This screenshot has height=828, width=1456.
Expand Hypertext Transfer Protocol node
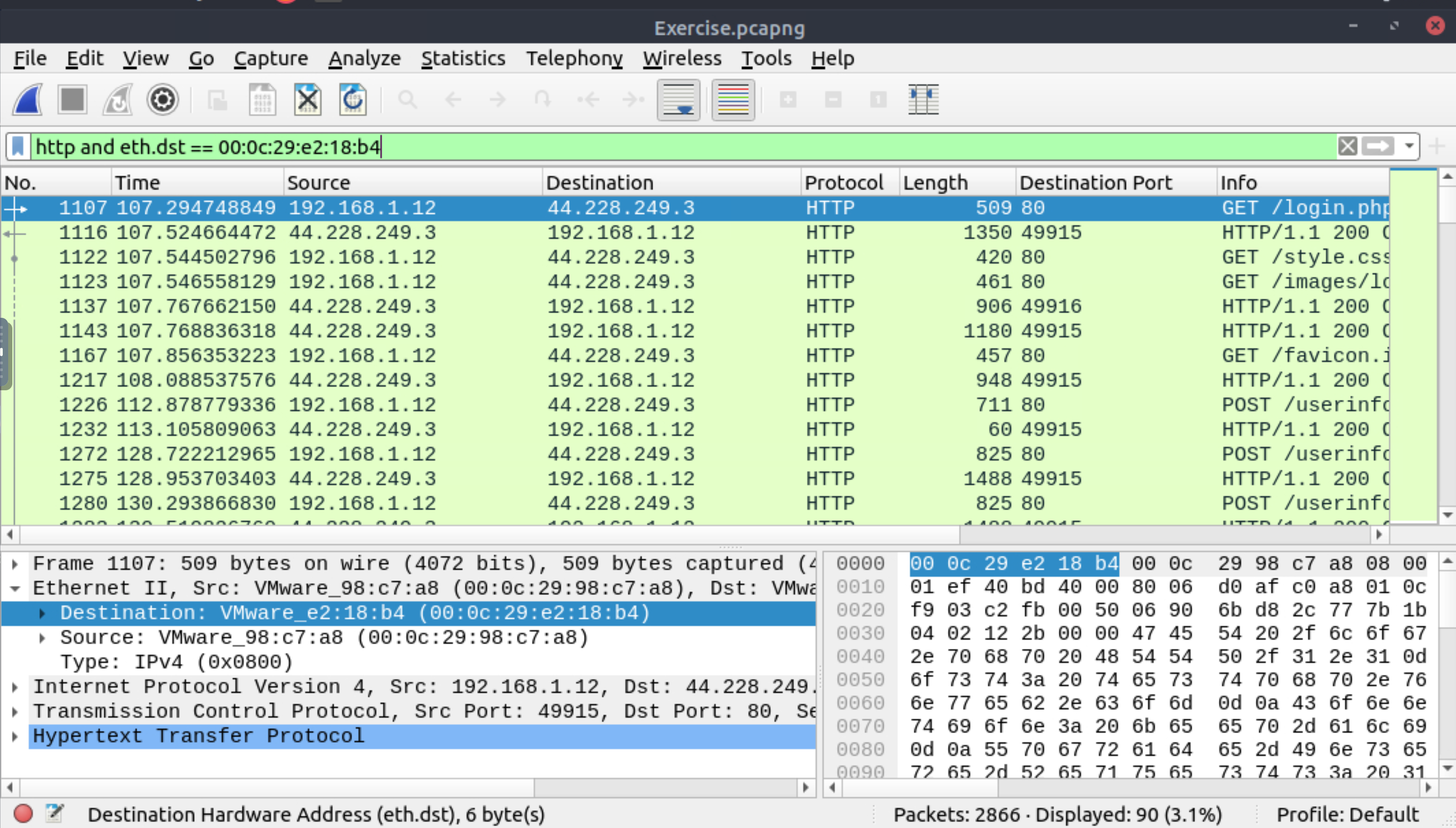tap(16, 736)
